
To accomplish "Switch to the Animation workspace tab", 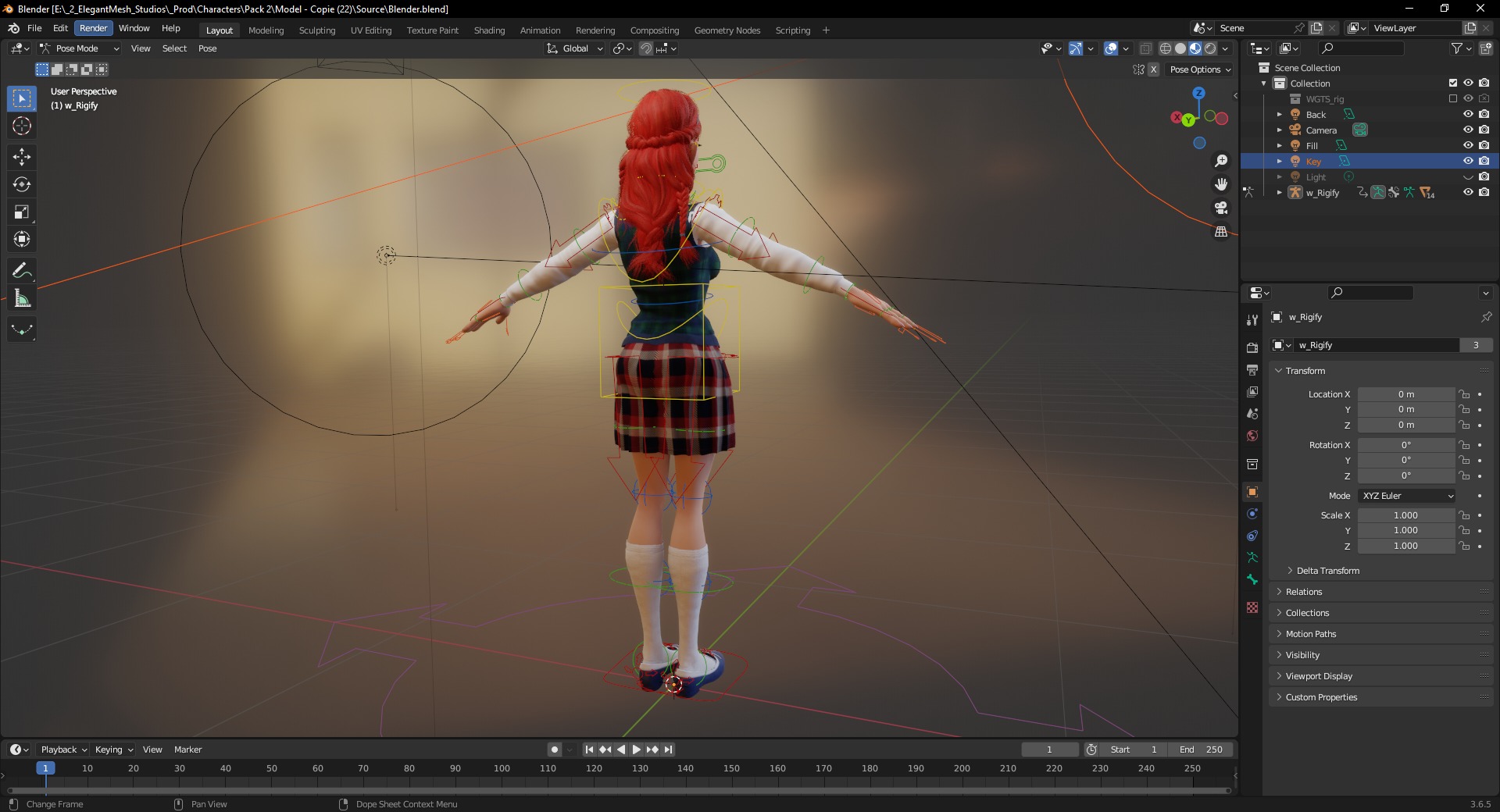I will (541, 30).
